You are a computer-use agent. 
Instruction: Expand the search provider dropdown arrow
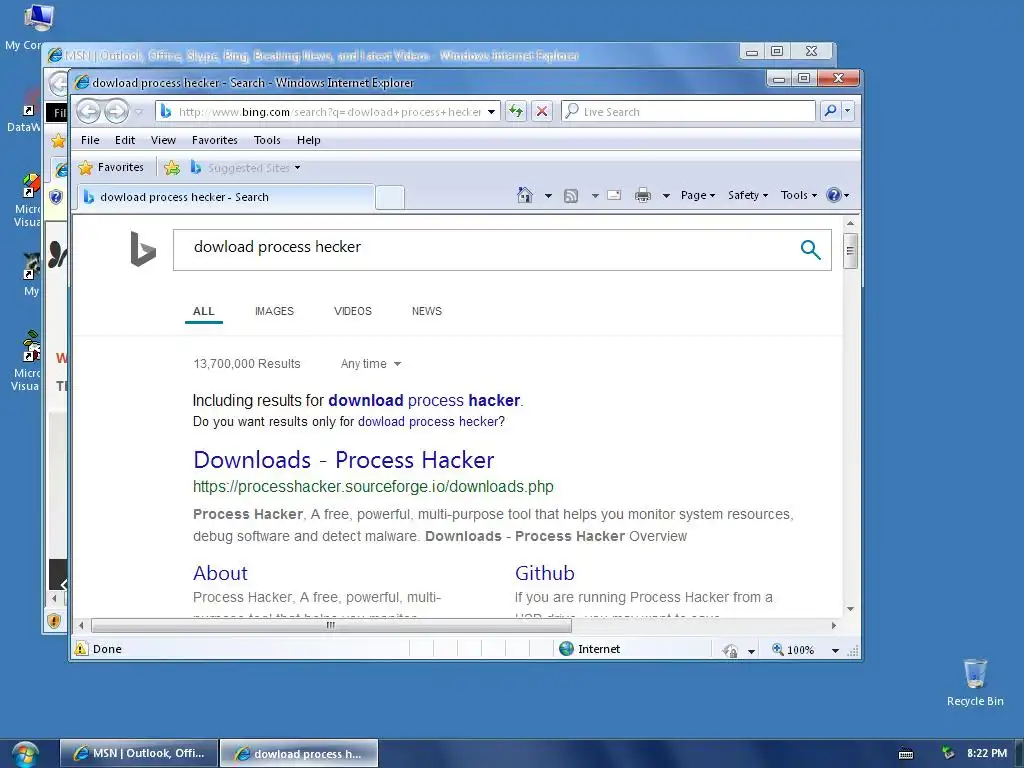tap(847, 111)
